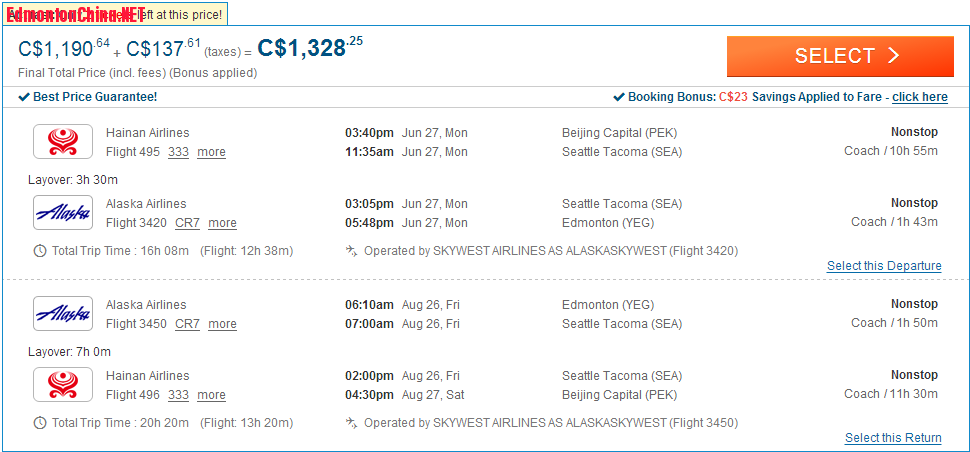The width and height of the screenshot is (970, 452).
Task: Click the clock icon beside 20h 20m trip time
Action: pos(40,423)
